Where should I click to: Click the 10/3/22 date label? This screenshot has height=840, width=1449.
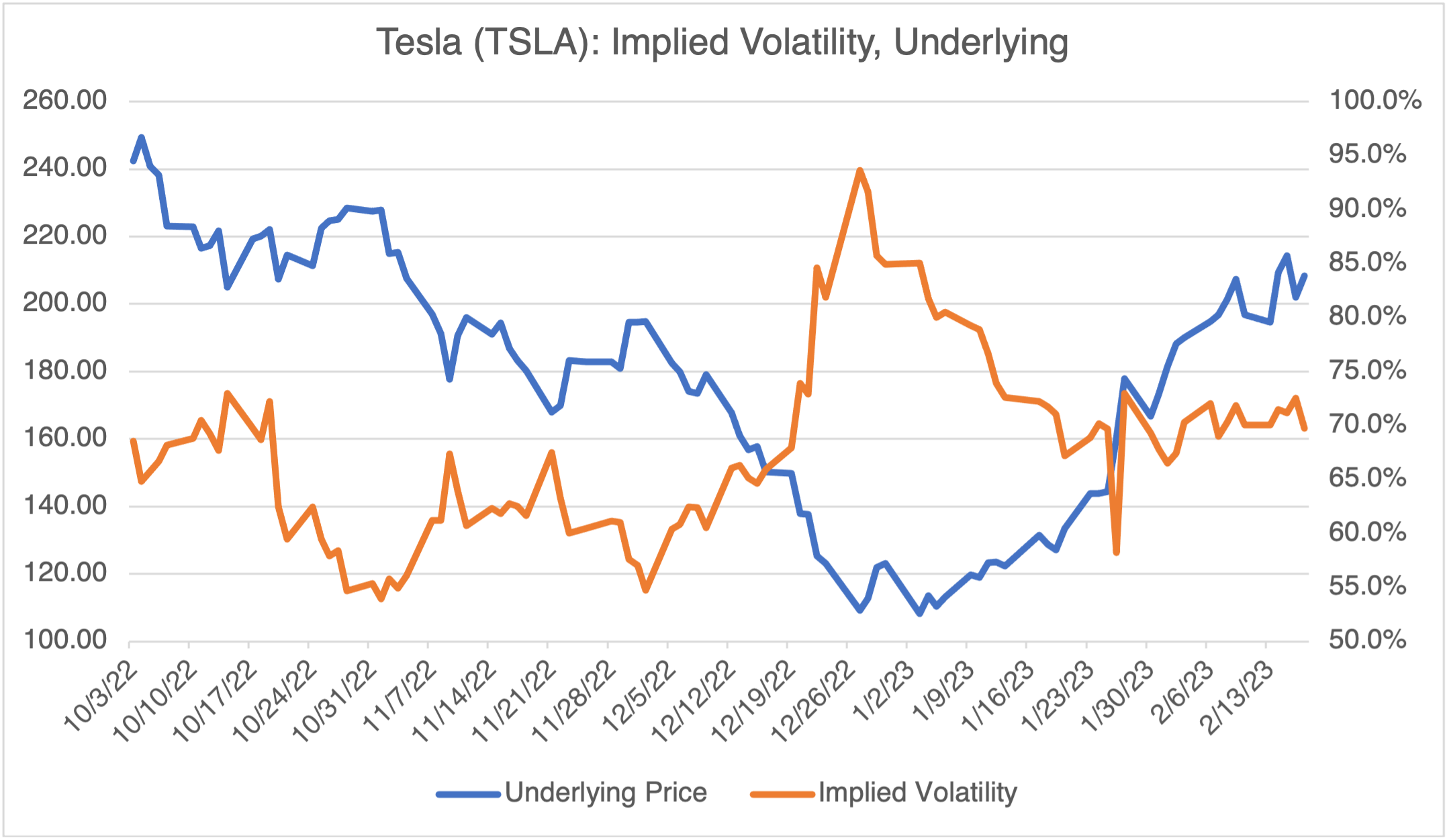click(x=101, y=697)
